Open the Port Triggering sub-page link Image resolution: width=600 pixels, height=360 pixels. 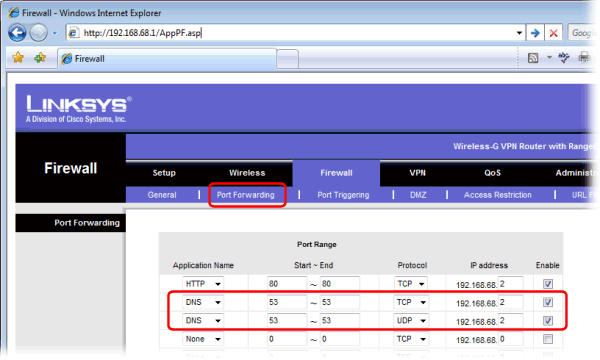pos(343,195)
